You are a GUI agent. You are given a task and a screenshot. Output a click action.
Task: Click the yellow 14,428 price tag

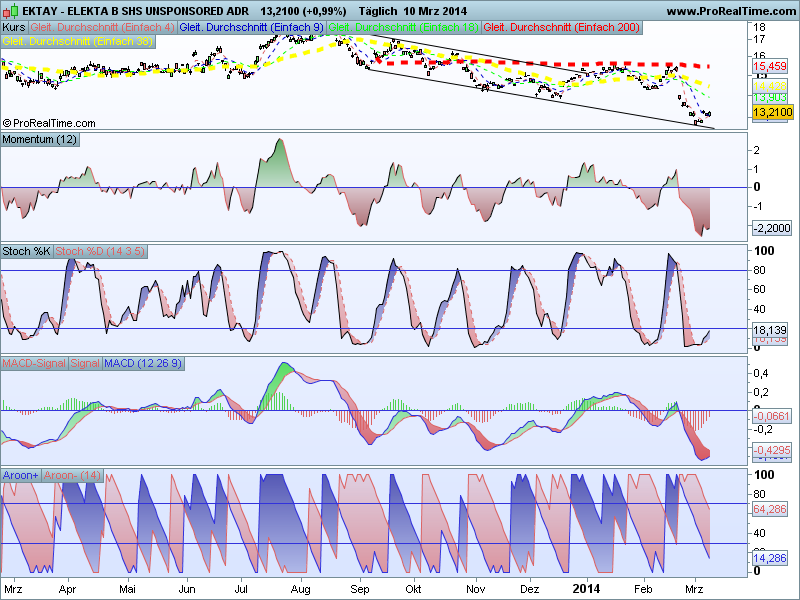769,86
